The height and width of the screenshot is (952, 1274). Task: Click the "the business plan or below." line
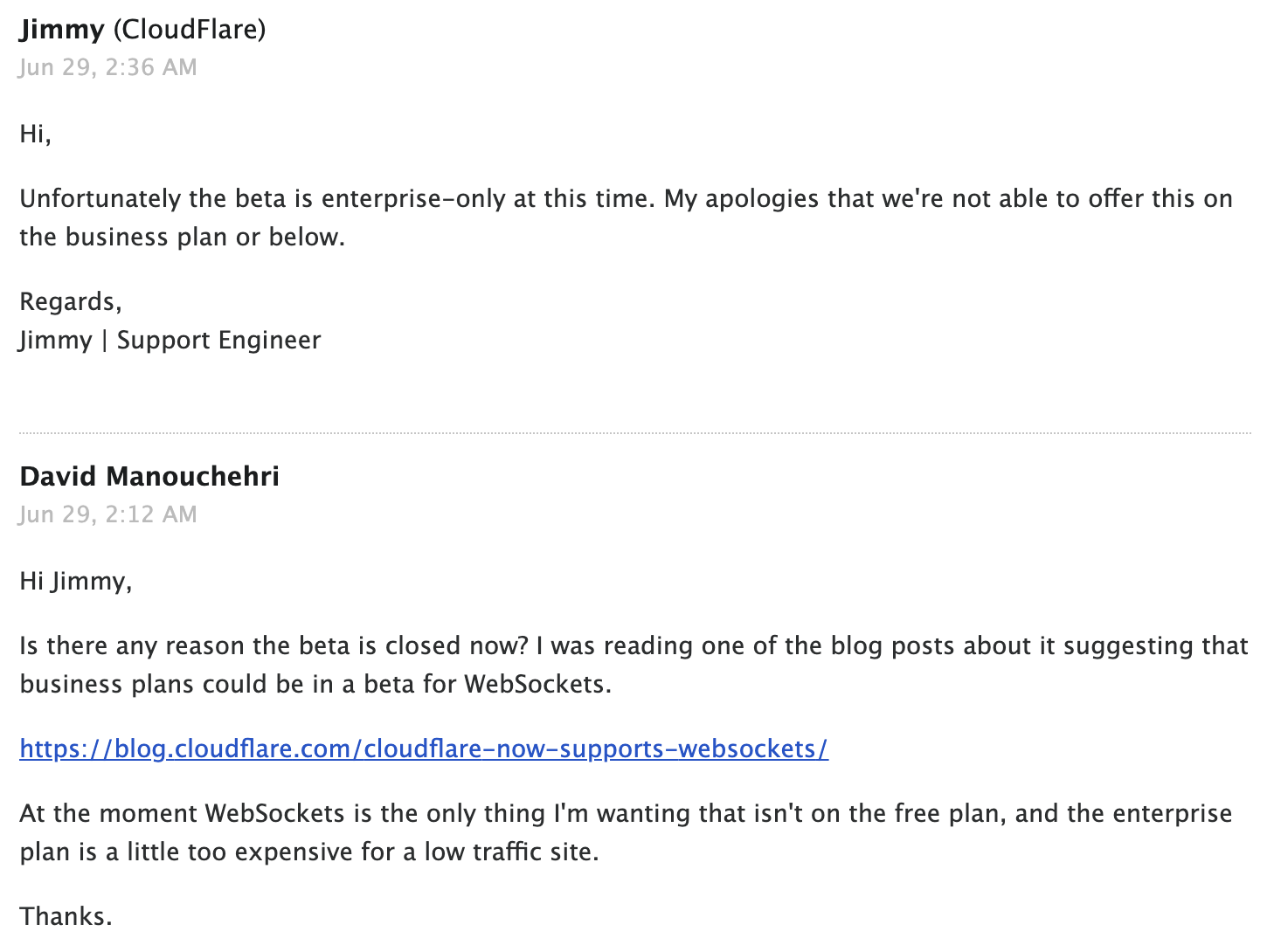click(x=183, y=237)
